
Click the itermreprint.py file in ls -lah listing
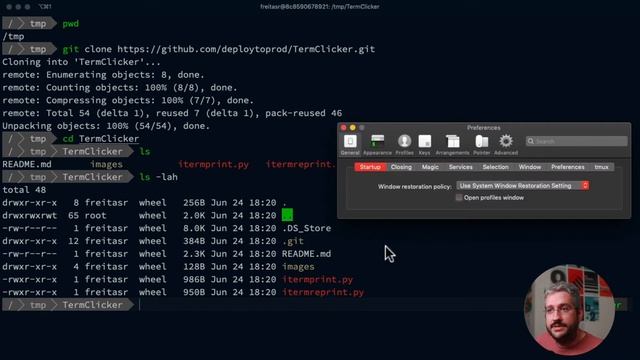click(323, 292)
